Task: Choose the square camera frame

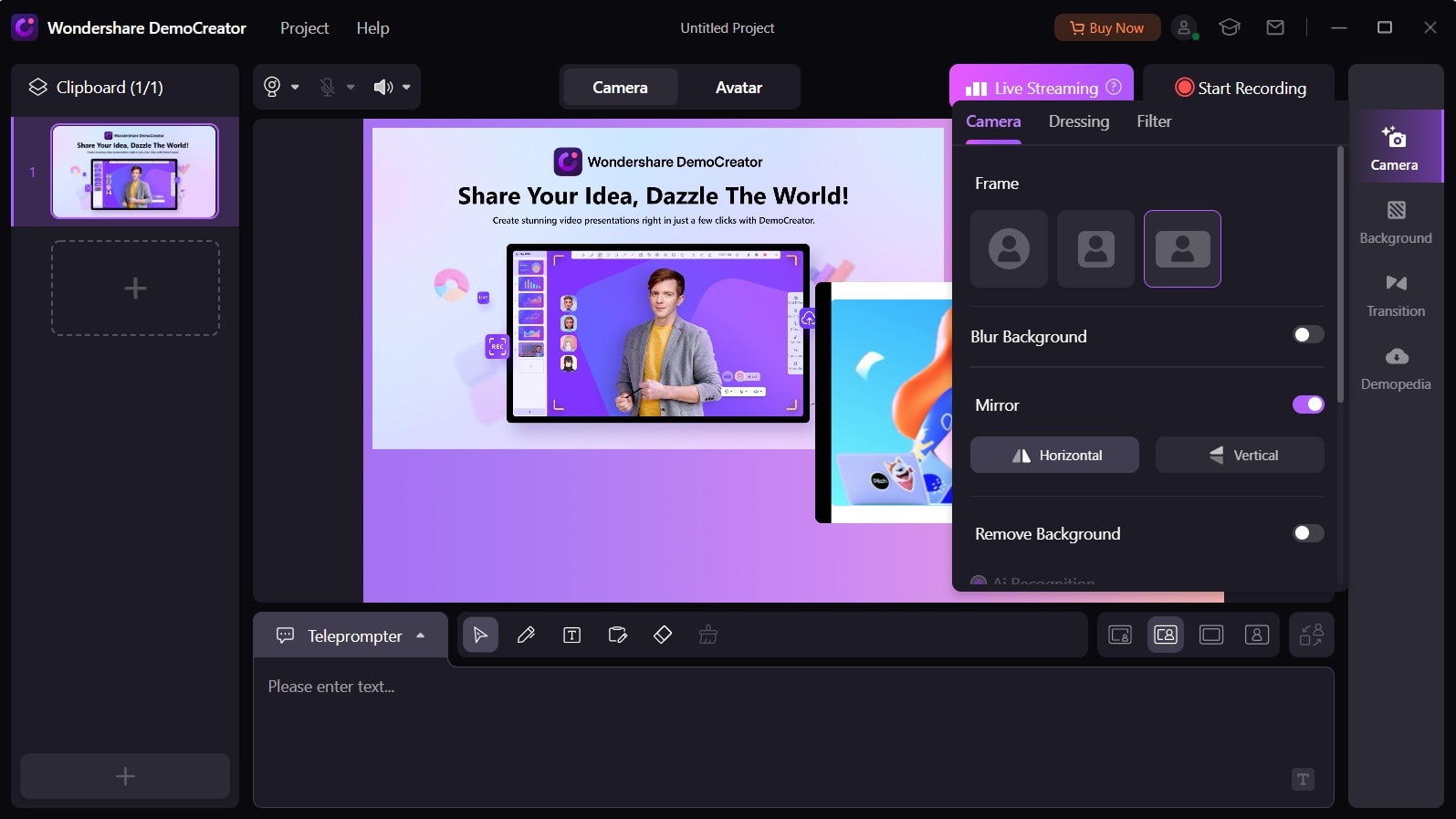Action: [x=1095, y=248]
